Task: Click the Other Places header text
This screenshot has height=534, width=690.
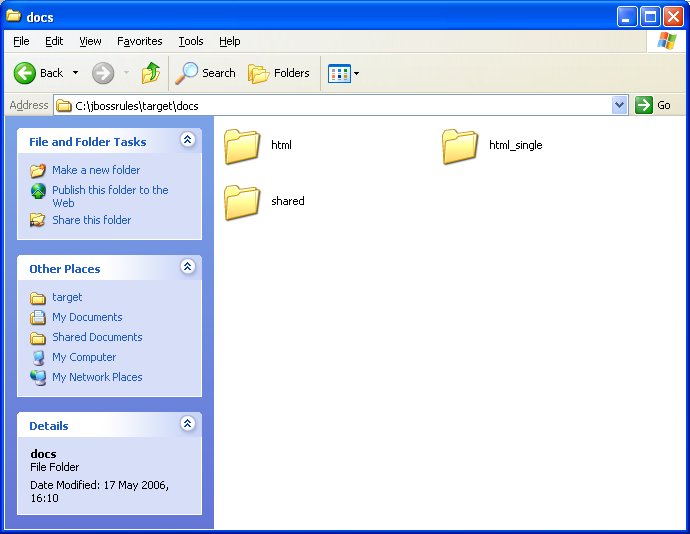Action: click(x=65, y=269)
